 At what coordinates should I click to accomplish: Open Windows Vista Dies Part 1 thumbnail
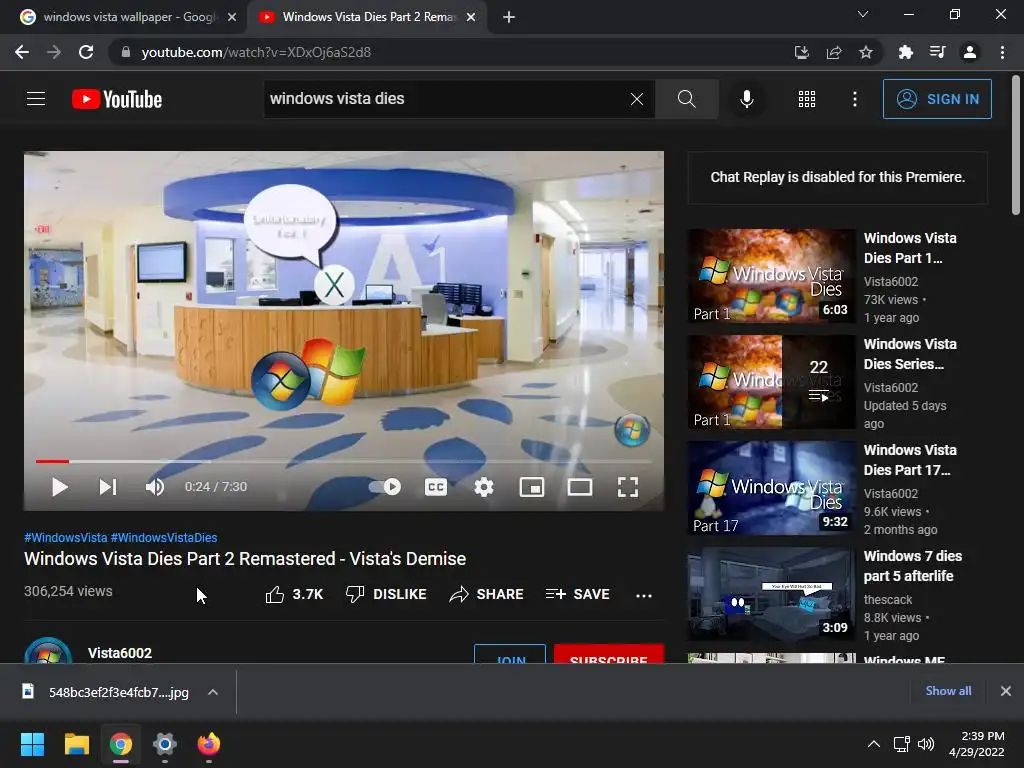pyautogui.click(x=771, y=276)
